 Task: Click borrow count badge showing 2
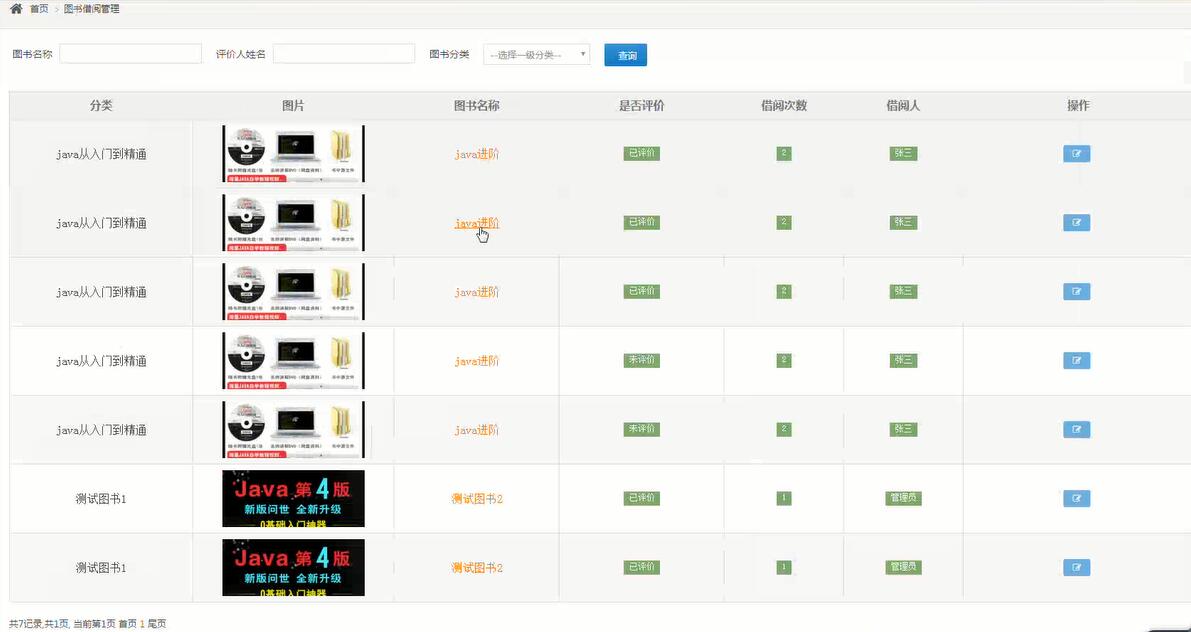coord(783,153)
